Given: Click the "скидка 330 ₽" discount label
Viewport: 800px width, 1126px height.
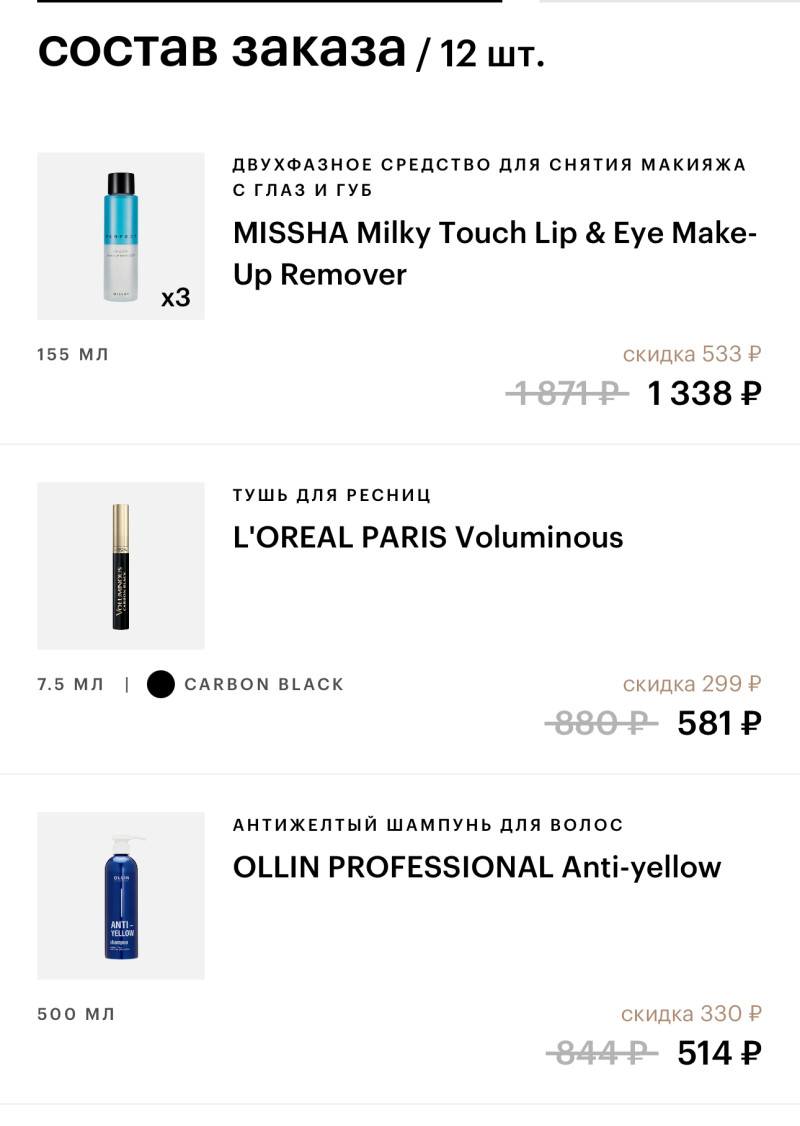Looking at the screenshot, I should [x=691, y=1014].
